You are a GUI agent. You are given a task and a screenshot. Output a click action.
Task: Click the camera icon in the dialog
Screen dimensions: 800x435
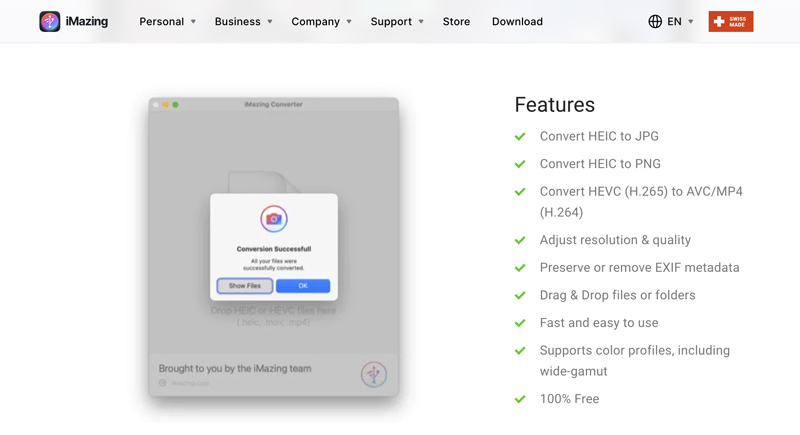[x=274, y=219]
